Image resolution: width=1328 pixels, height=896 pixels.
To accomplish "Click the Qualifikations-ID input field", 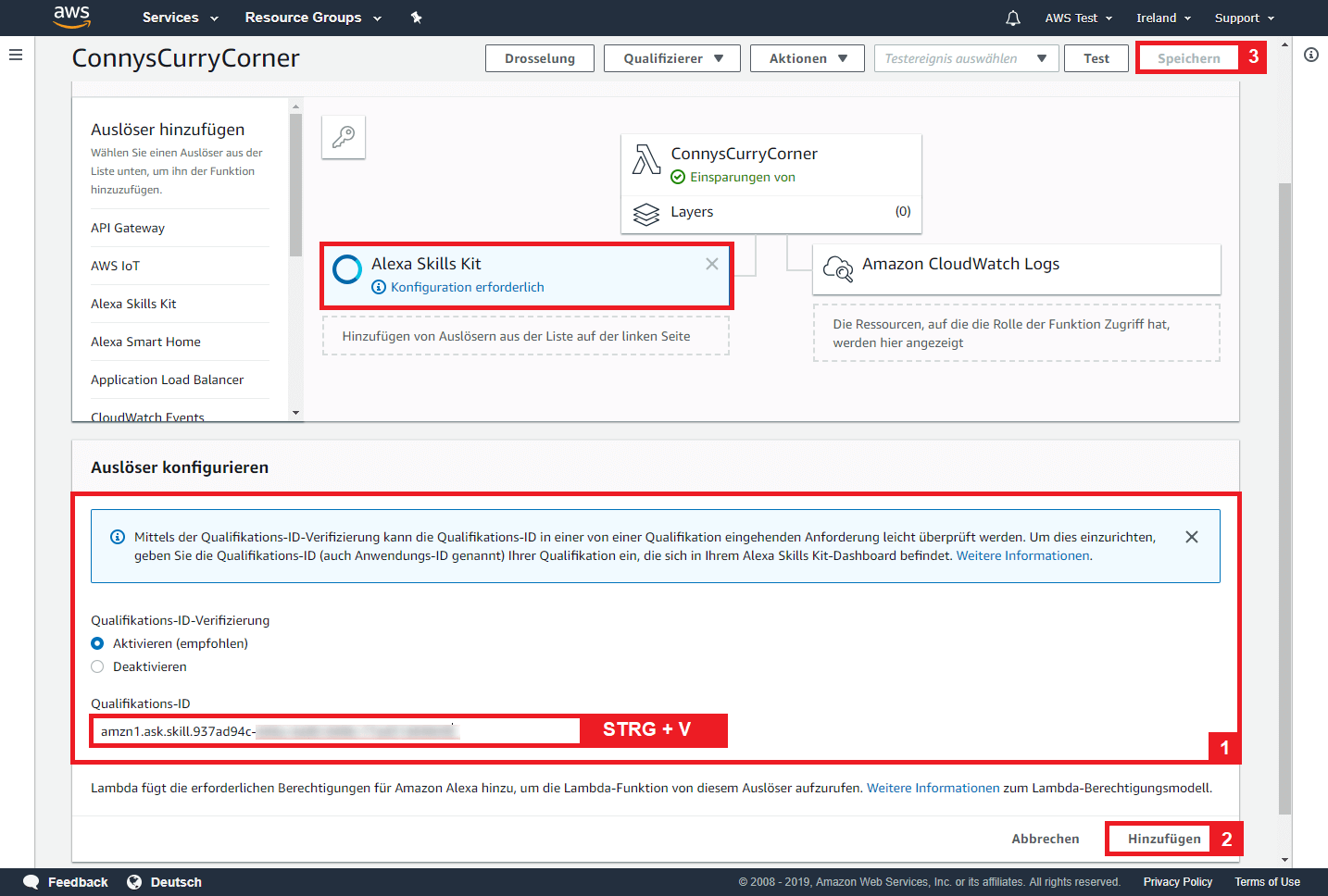I will coord(335,731).
